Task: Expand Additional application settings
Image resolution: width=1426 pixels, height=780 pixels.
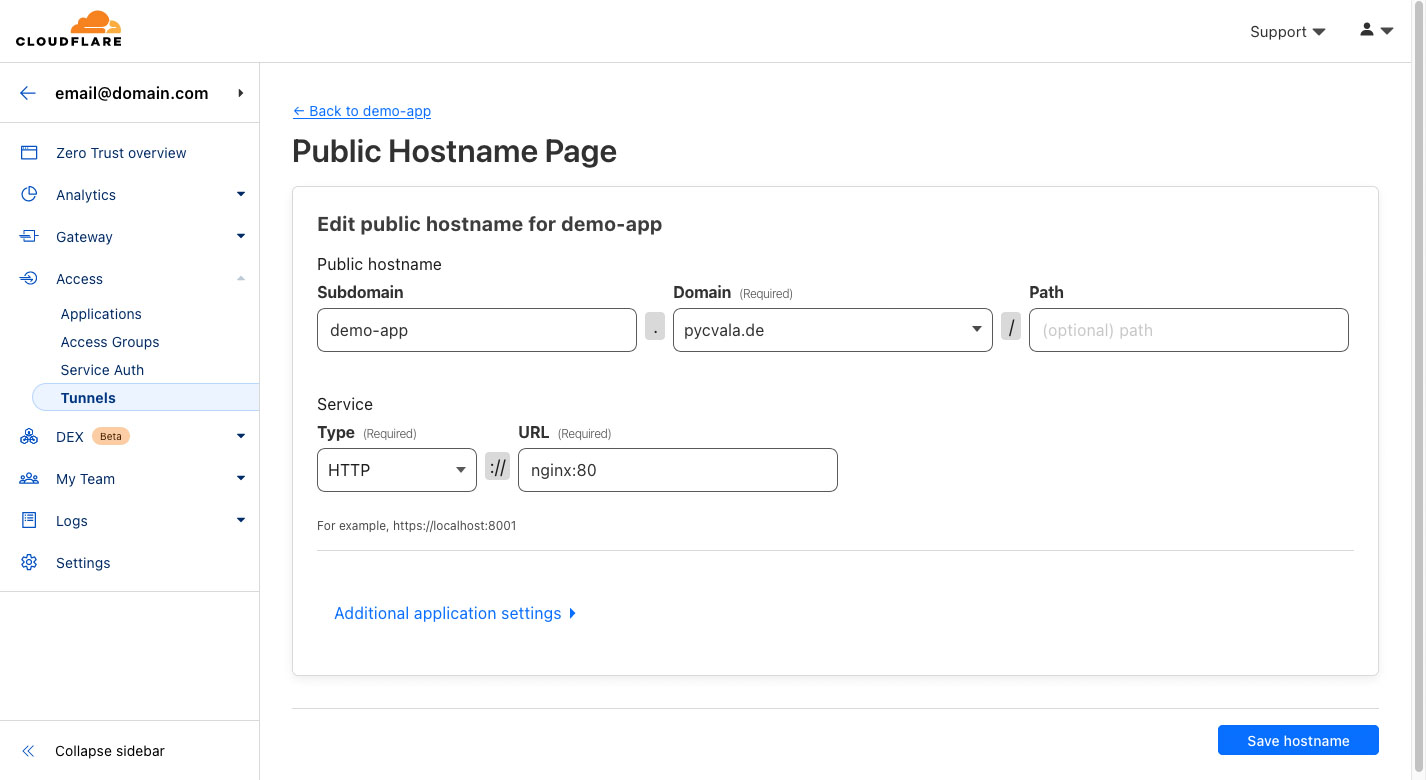Action: pos(455,613)
